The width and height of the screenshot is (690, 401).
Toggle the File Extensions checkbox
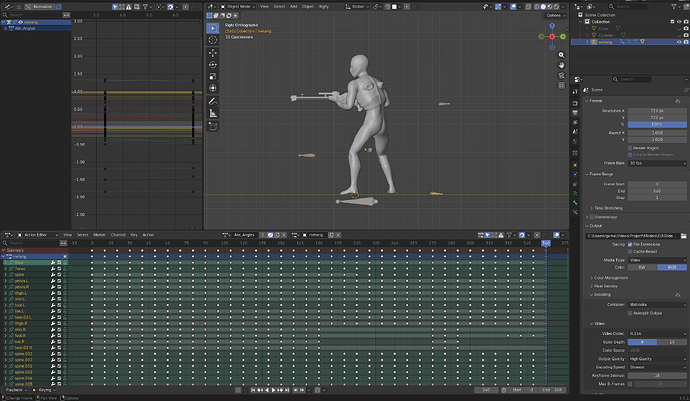pyautogui.click(x=630, y=244)
